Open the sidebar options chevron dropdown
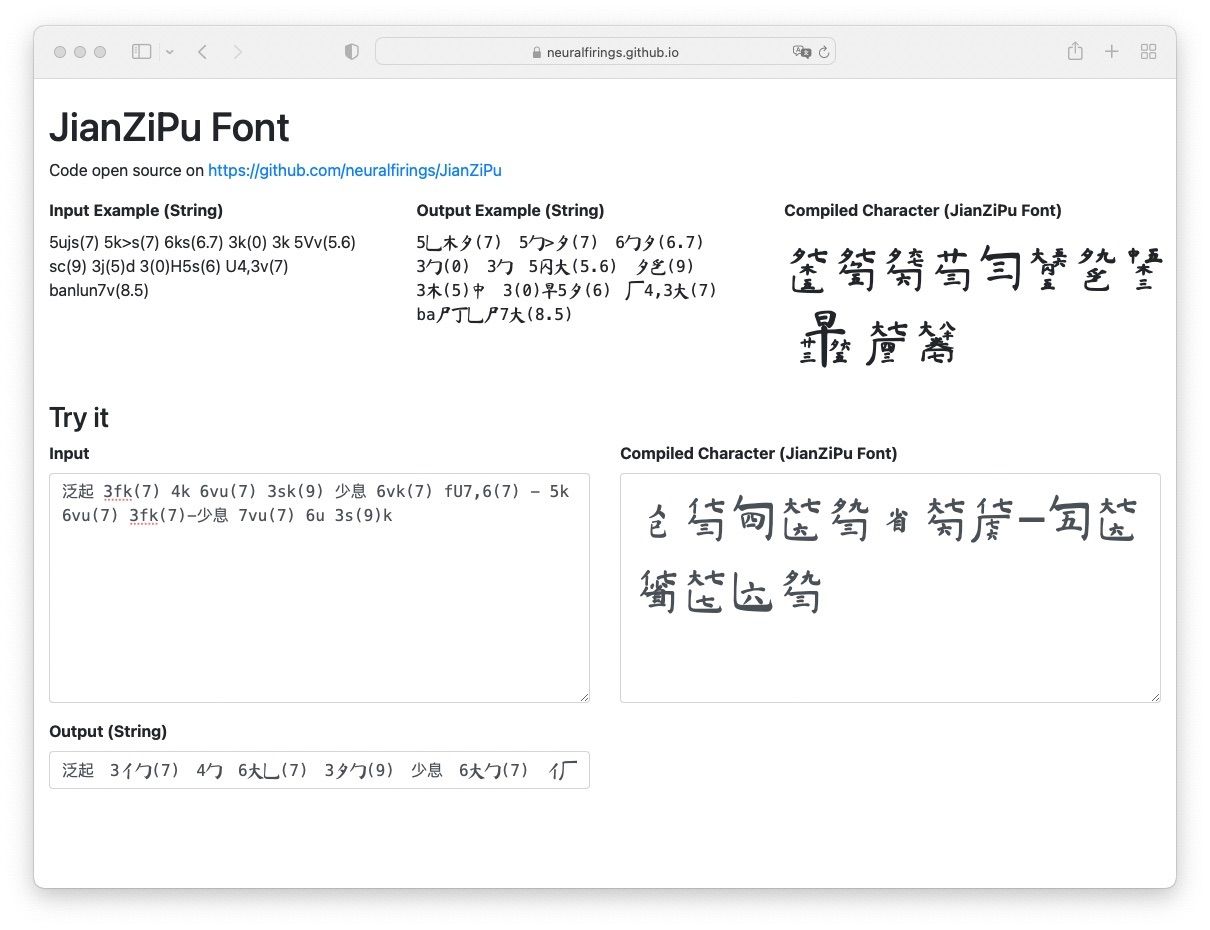The width and height of the screenshot is (1210, 930). click(x=168, y=51)
